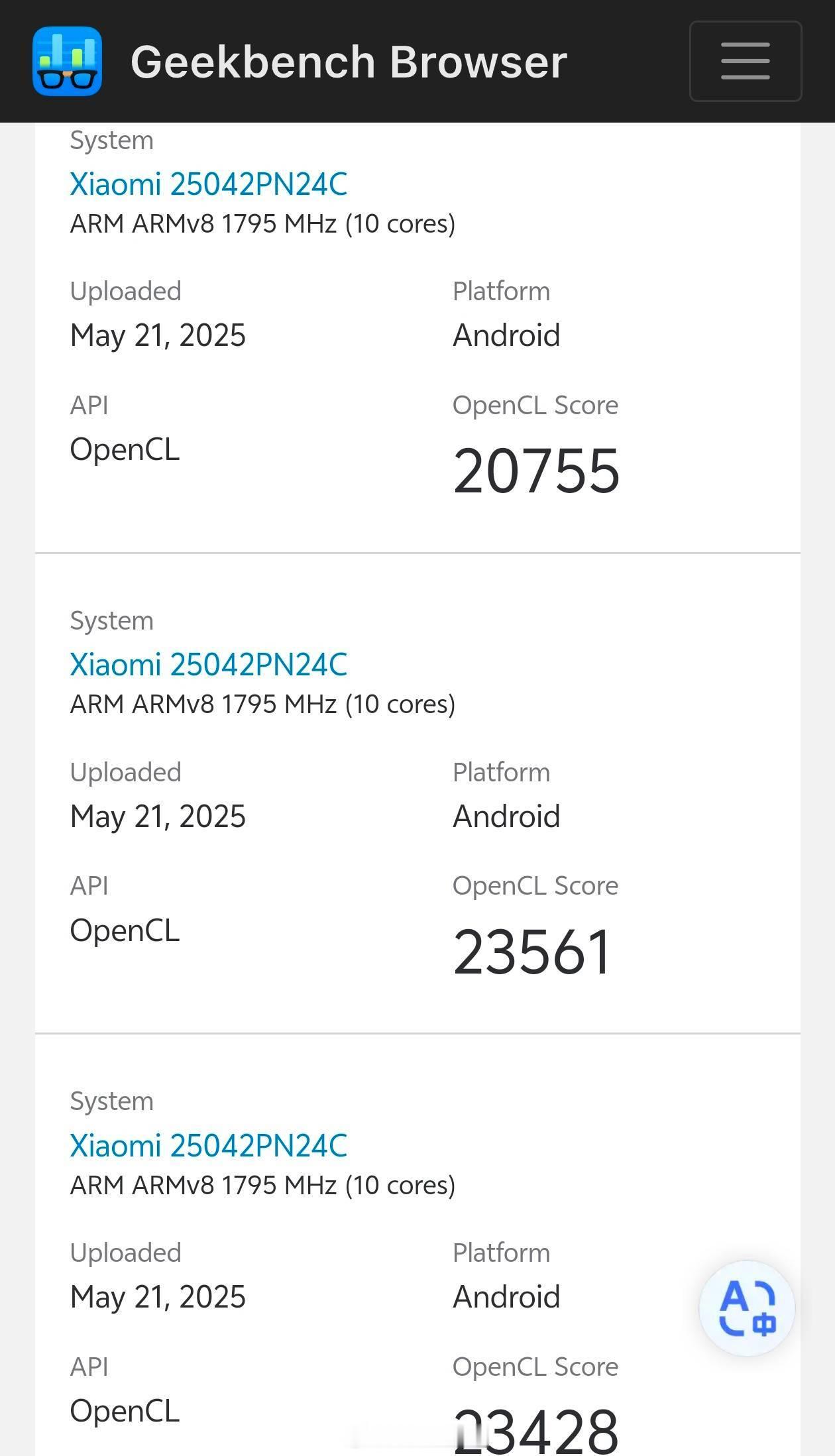This screenshot has height=1456, width=835.
Task: Click the second result's OpenCL API value
Action: point(125,930)
